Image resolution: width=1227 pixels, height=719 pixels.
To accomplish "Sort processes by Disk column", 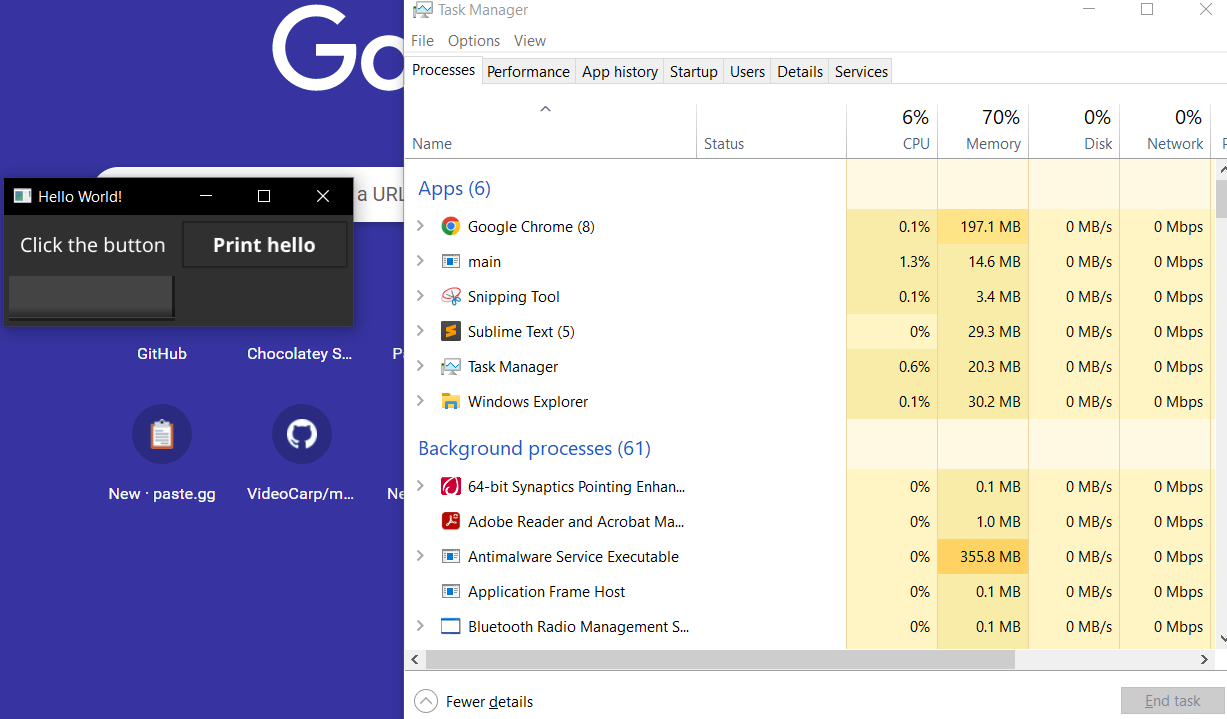I will [1074, 131].
